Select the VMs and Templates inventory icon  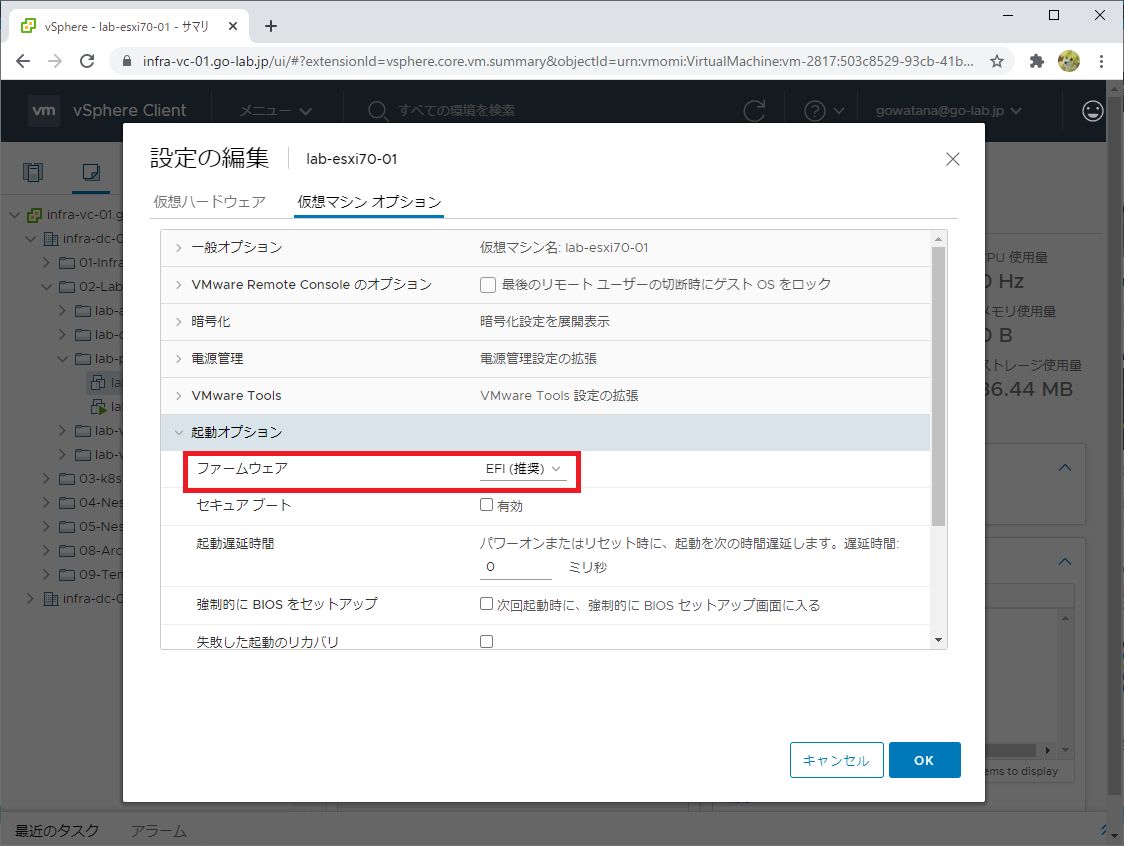click(x=91, y=172)
